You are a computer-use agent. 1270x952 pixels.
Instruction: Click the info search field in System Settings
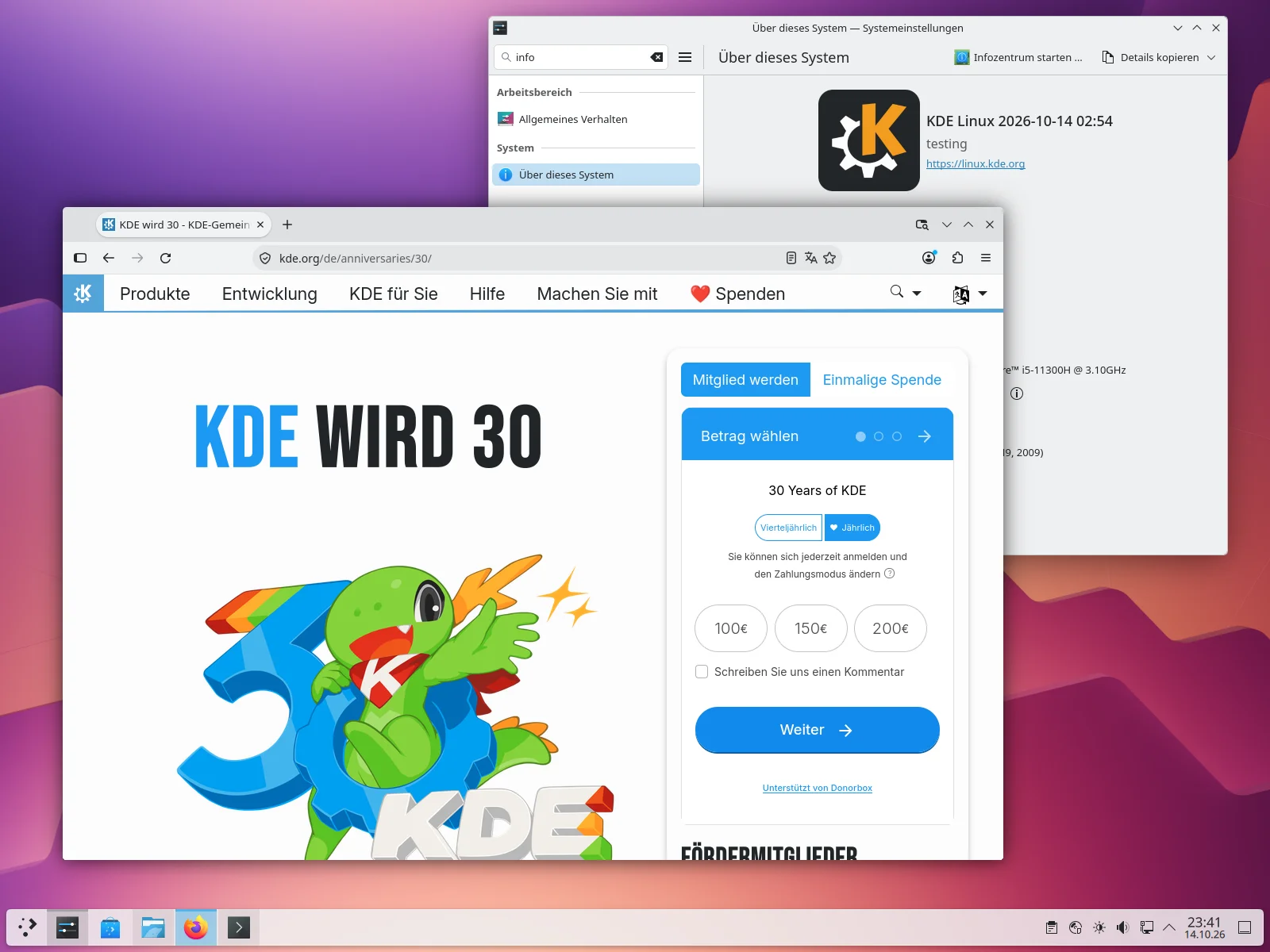click(579, 57)
